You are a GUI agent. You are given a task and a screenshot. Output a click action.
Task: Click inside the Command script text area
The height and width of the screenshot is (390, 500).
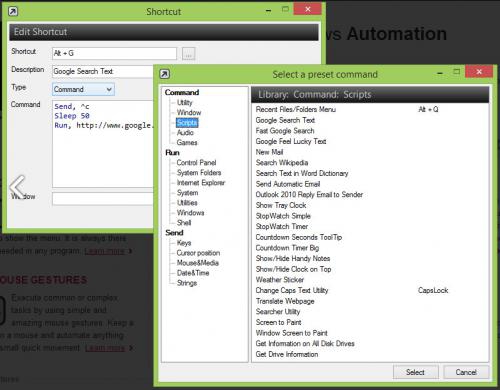point(103,144)
